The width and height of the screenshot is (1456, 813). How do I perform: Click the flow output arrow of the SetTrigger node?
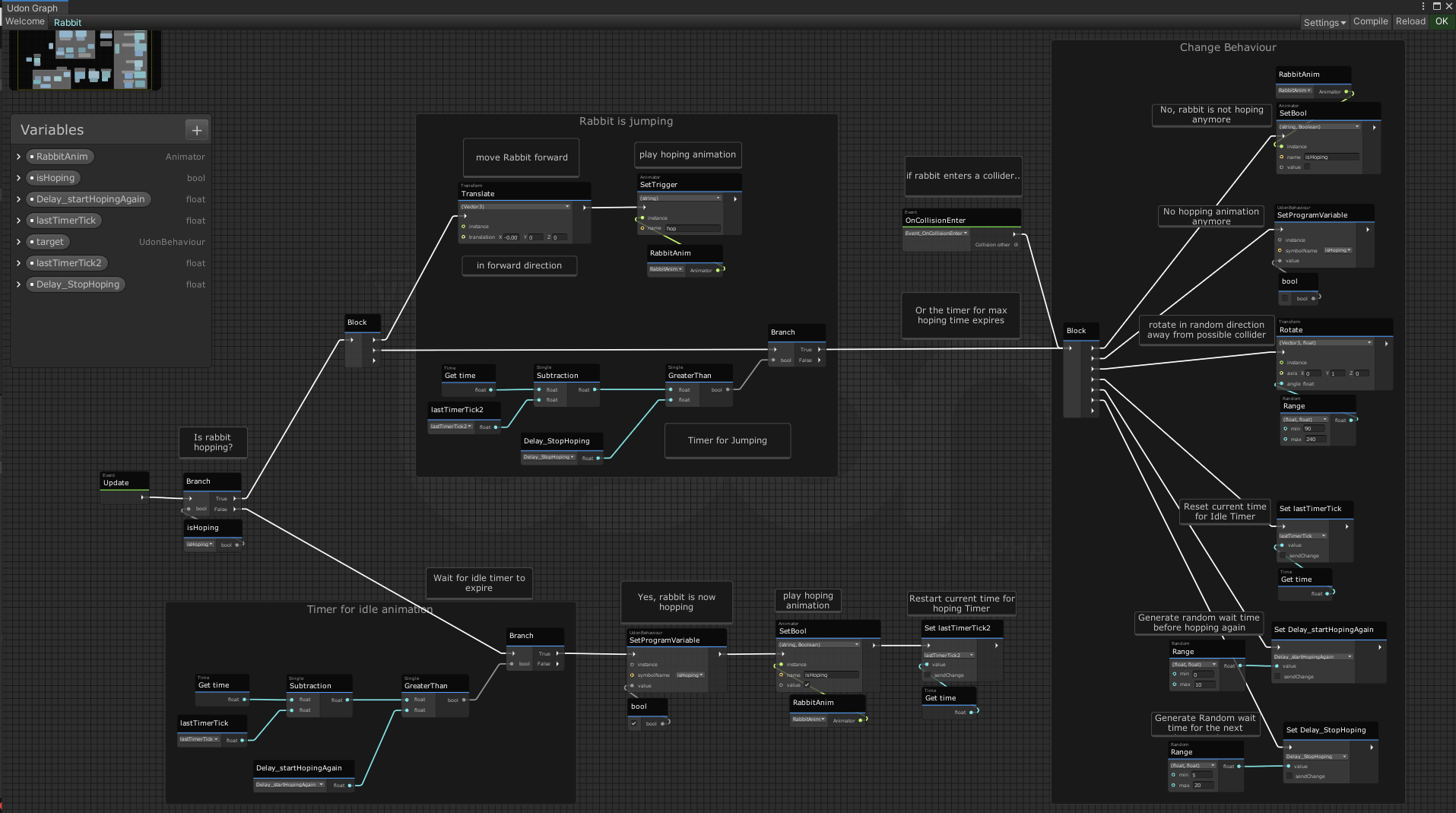(x=735, y=198)
